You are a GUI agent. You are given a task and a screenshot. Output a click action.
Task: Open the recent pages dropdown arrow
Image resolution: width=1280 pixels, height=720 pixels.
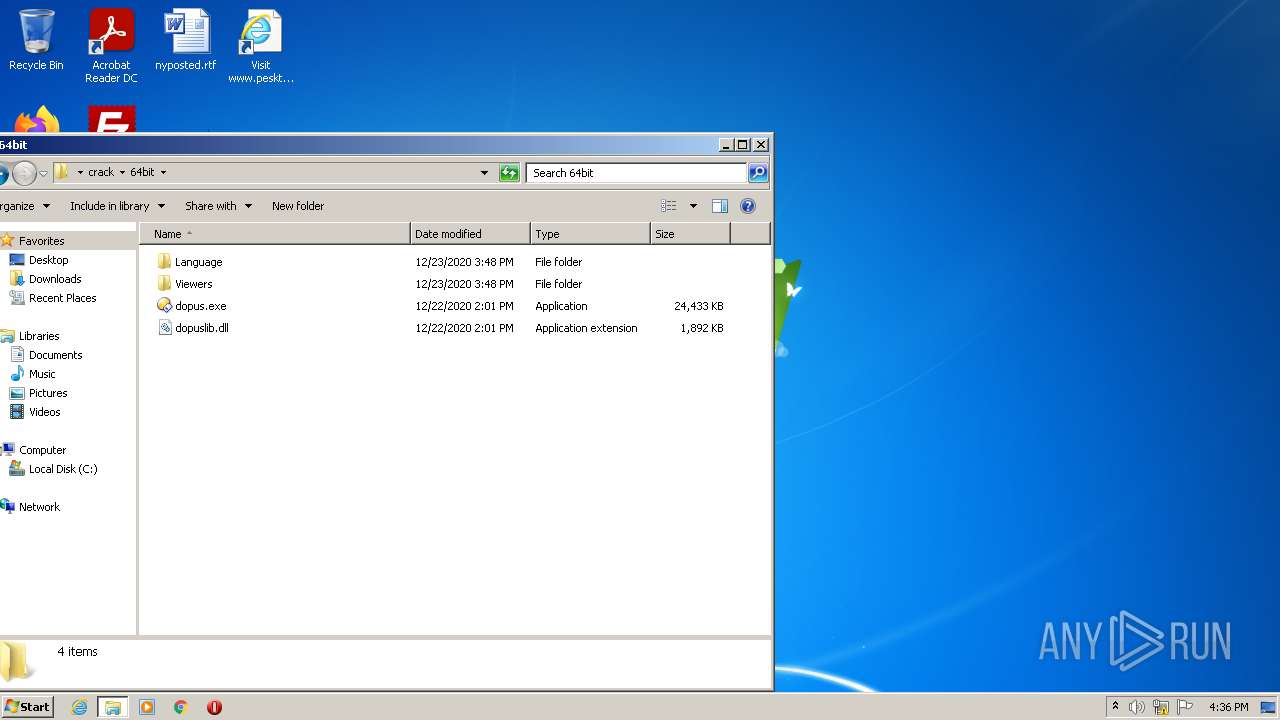point(43,173)
